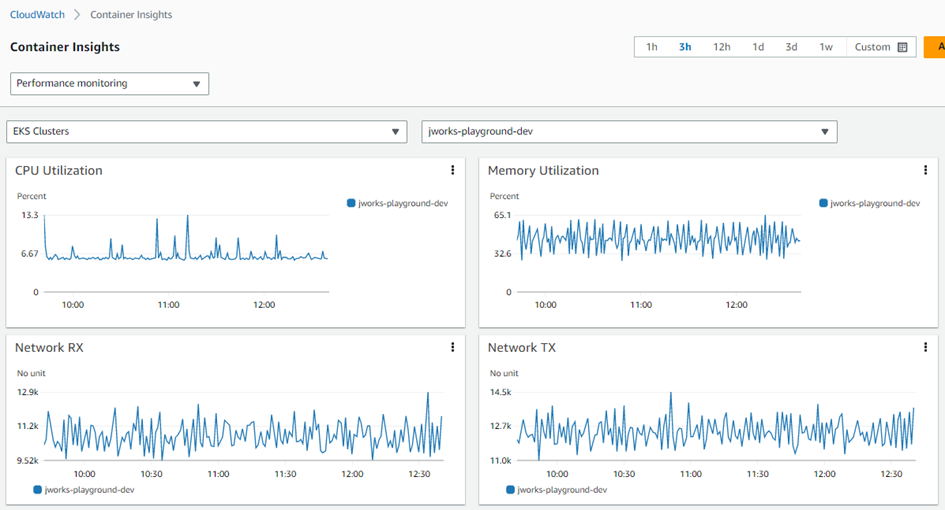Click the Memory Utilization line graph

(x=658, y=238)
